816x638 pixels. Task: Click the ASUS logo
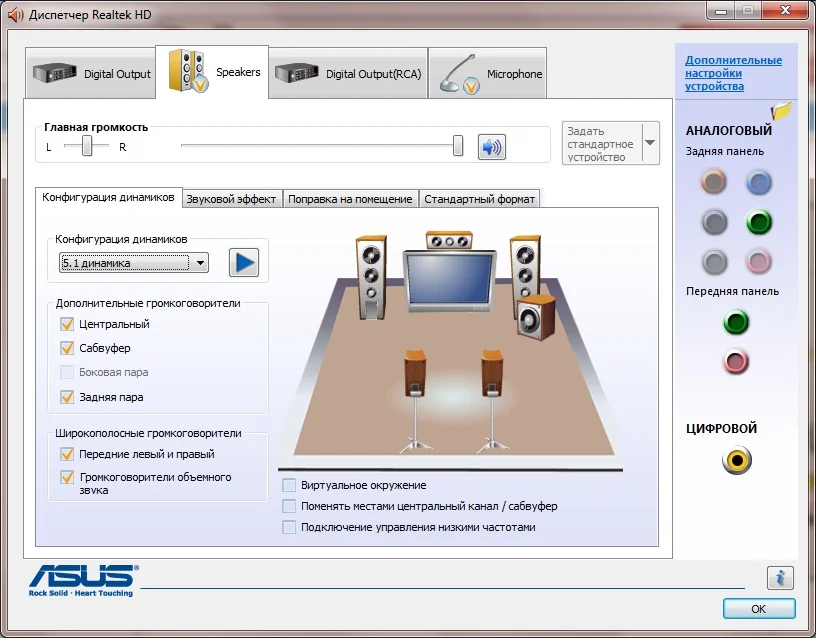tap(83, 580)
